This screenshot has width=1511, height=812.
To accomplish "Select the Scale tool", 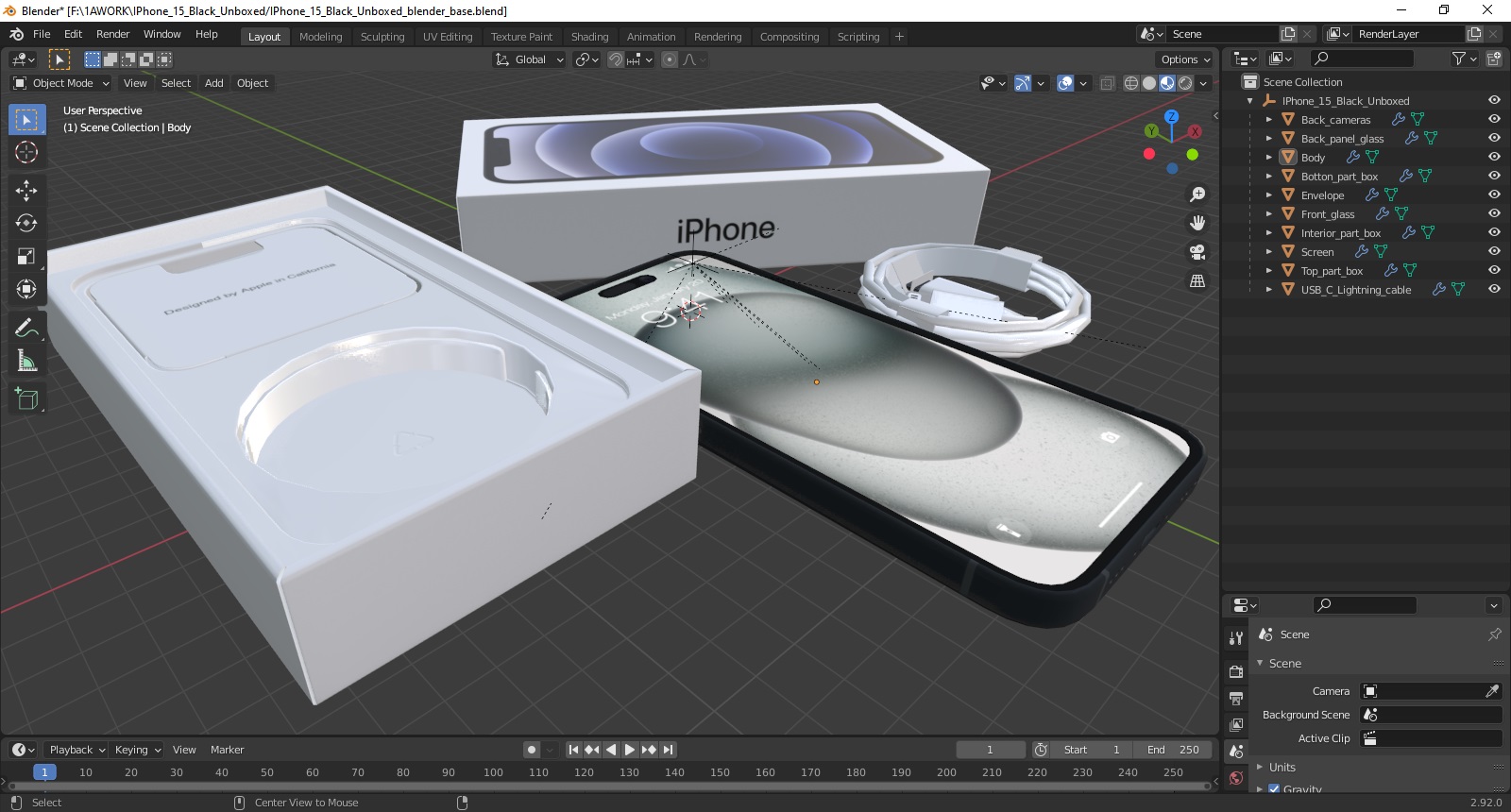I will [x=26, y=257].
